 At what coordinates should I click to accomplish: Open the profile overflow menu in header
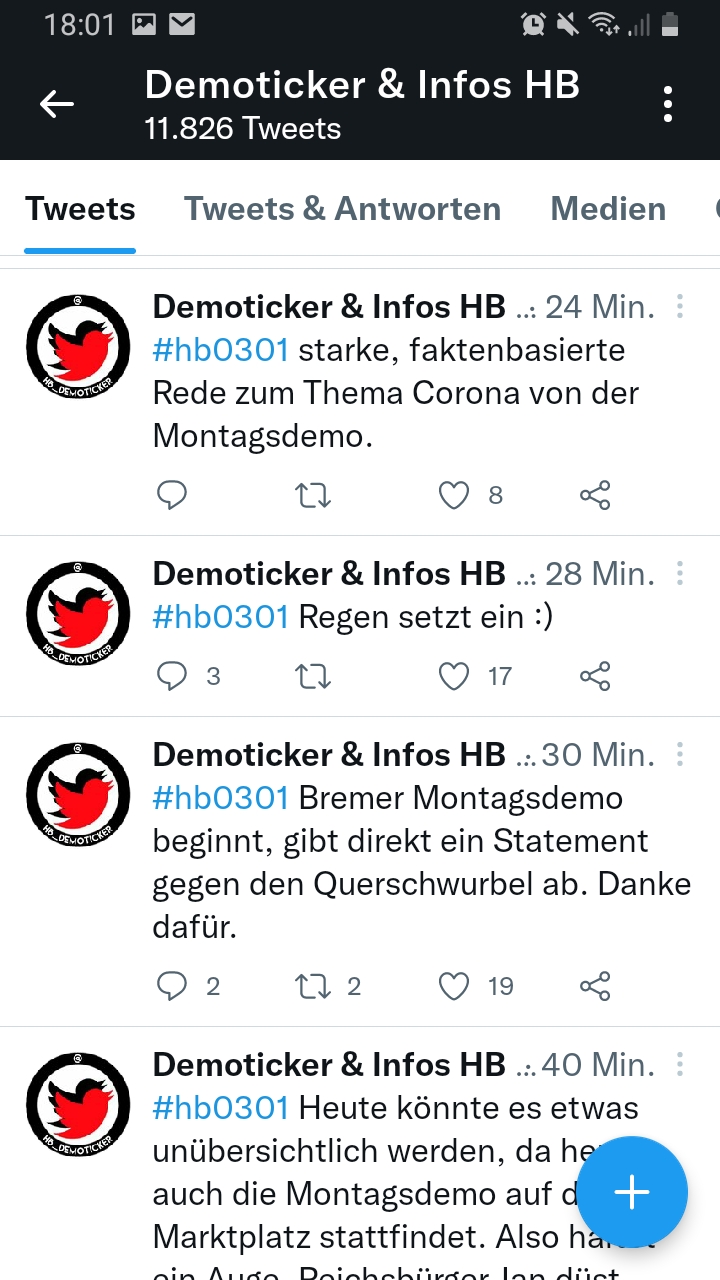point(667,104)
